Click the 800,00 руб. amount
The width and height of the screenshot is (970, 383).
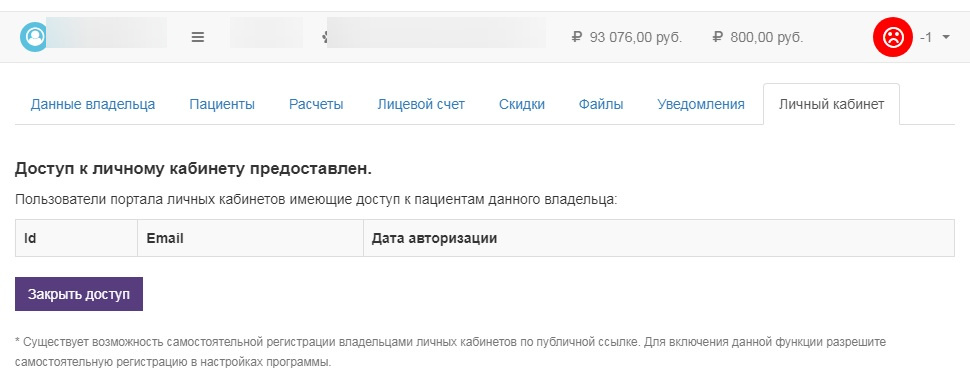tap(767, 37)
